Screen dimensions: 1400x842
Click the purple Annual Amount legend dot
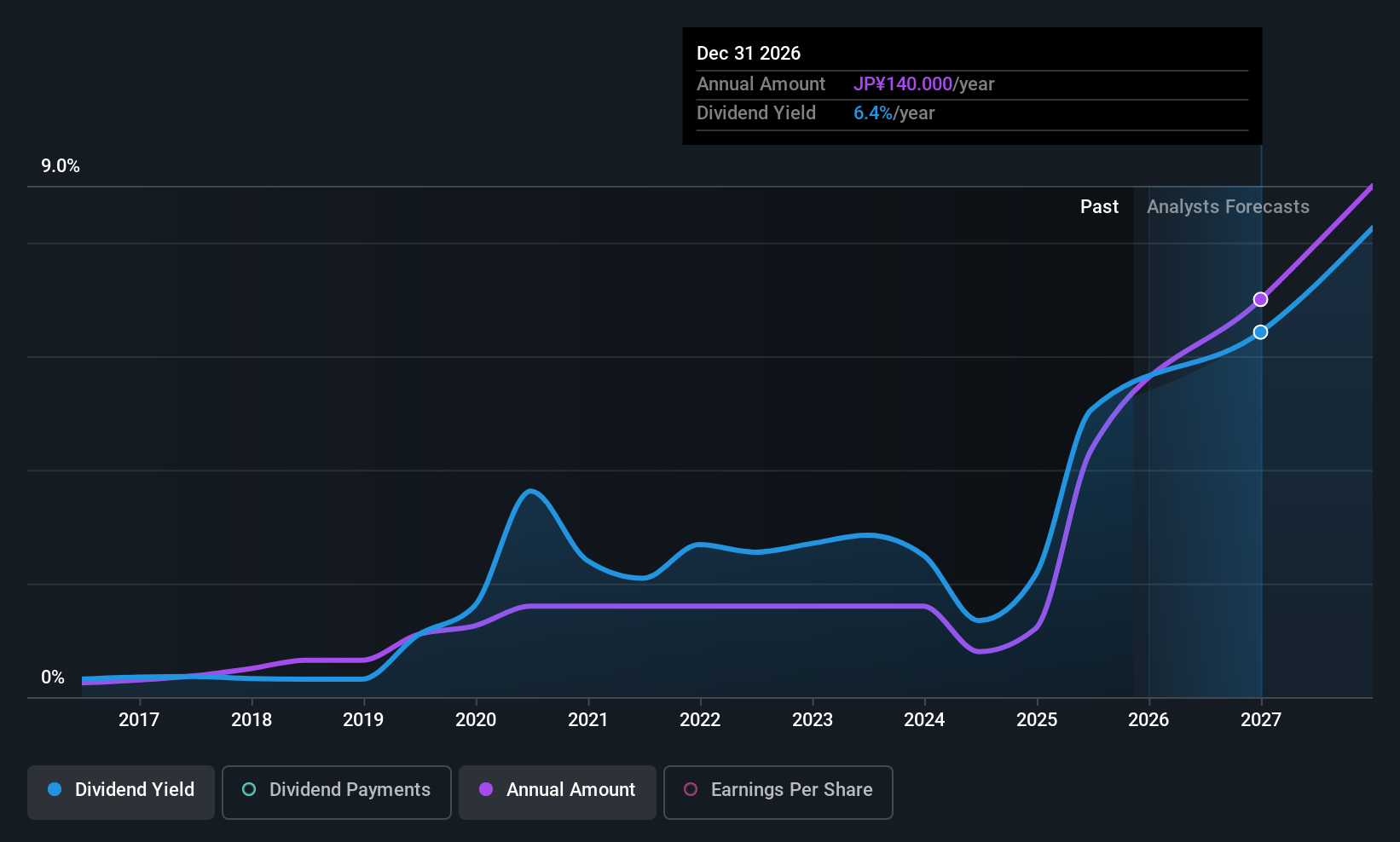(486, 789)
